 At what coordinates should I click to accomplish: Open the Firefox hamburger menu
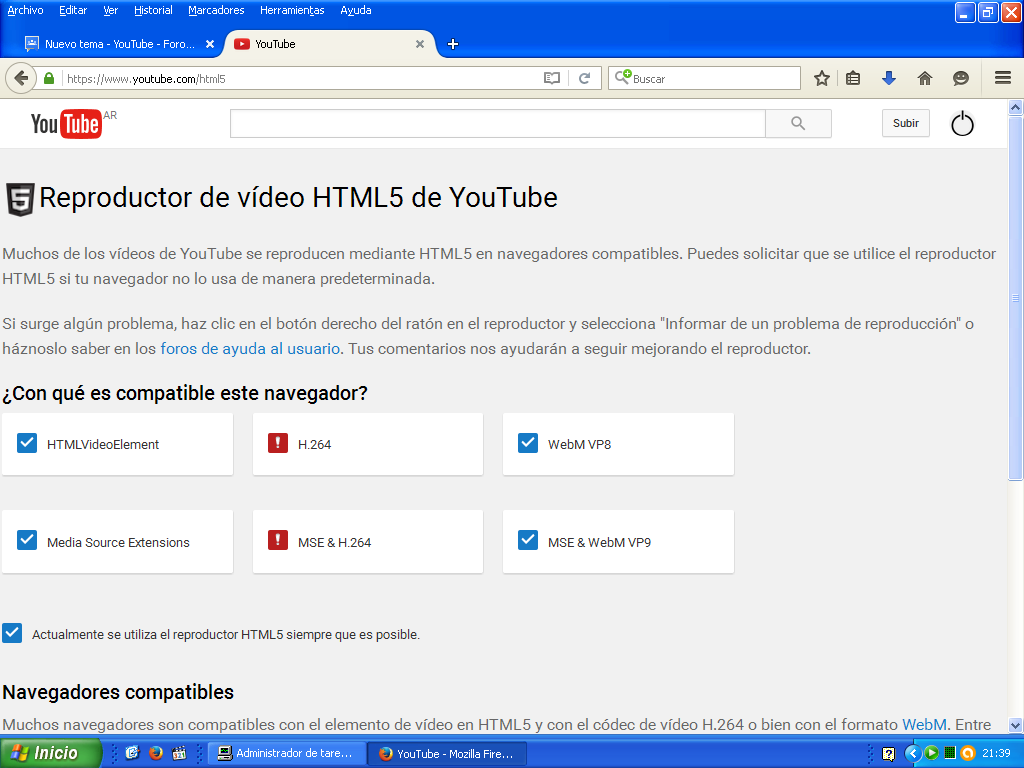(1003, 78)
